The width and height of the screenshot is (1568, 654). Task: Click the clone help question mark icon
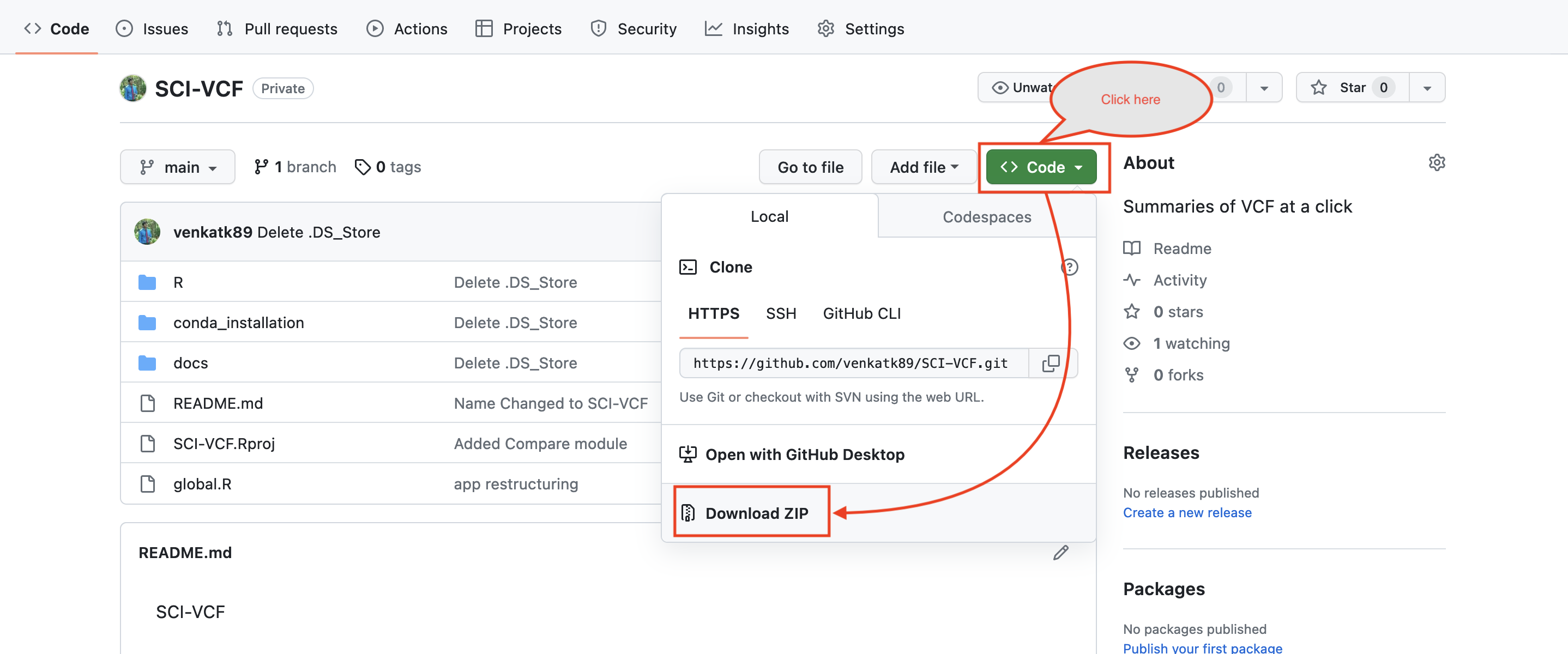coord(1070,267)
